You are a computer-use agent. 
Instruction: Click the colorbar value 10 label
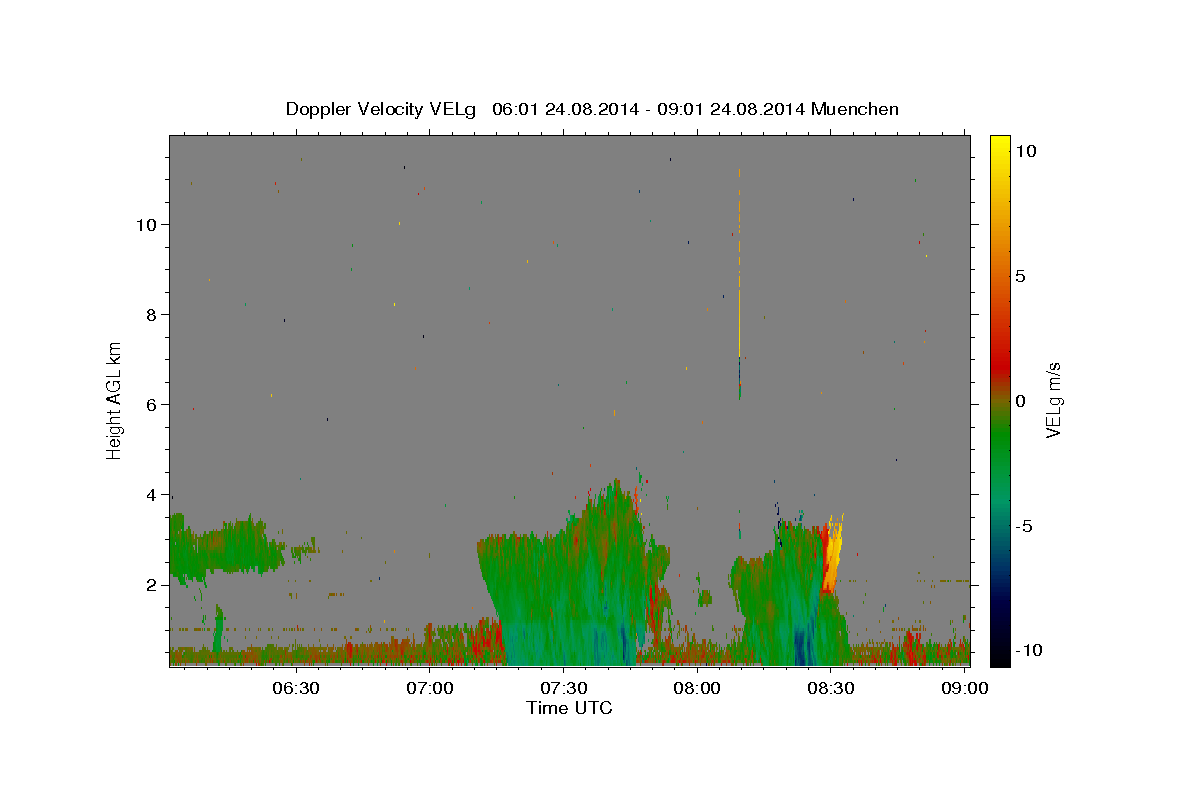click(x=1025, y=151)
